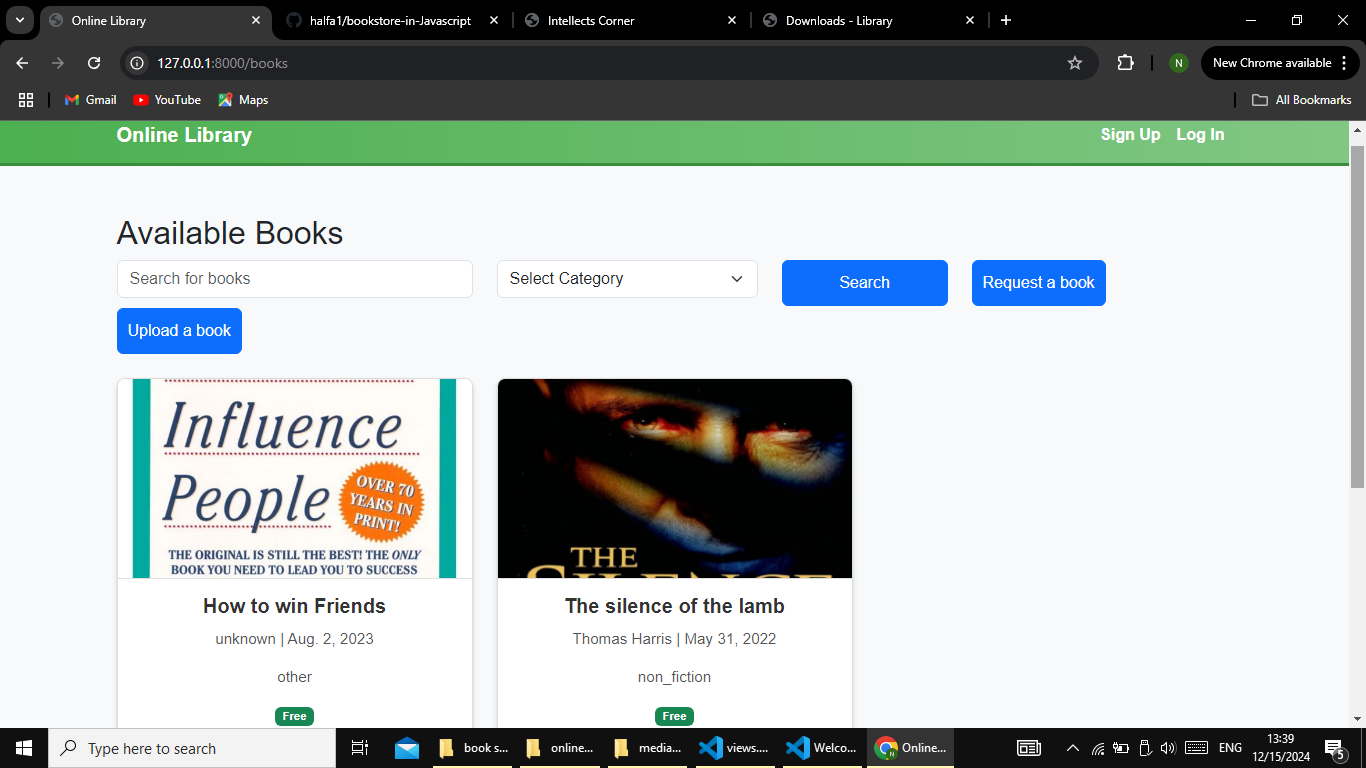This screenshot has height=768, width=1366.
Task: Switch to the Downloads - Library tab
Action: point(839,20)
